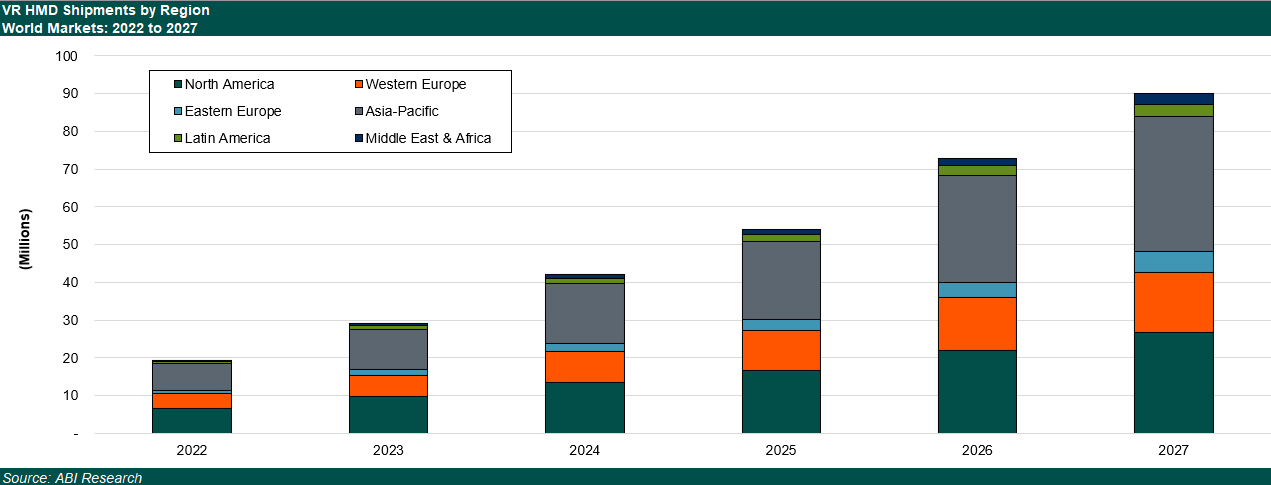Click the 'VR HMD Shipments by Region' title

[105, 10]
